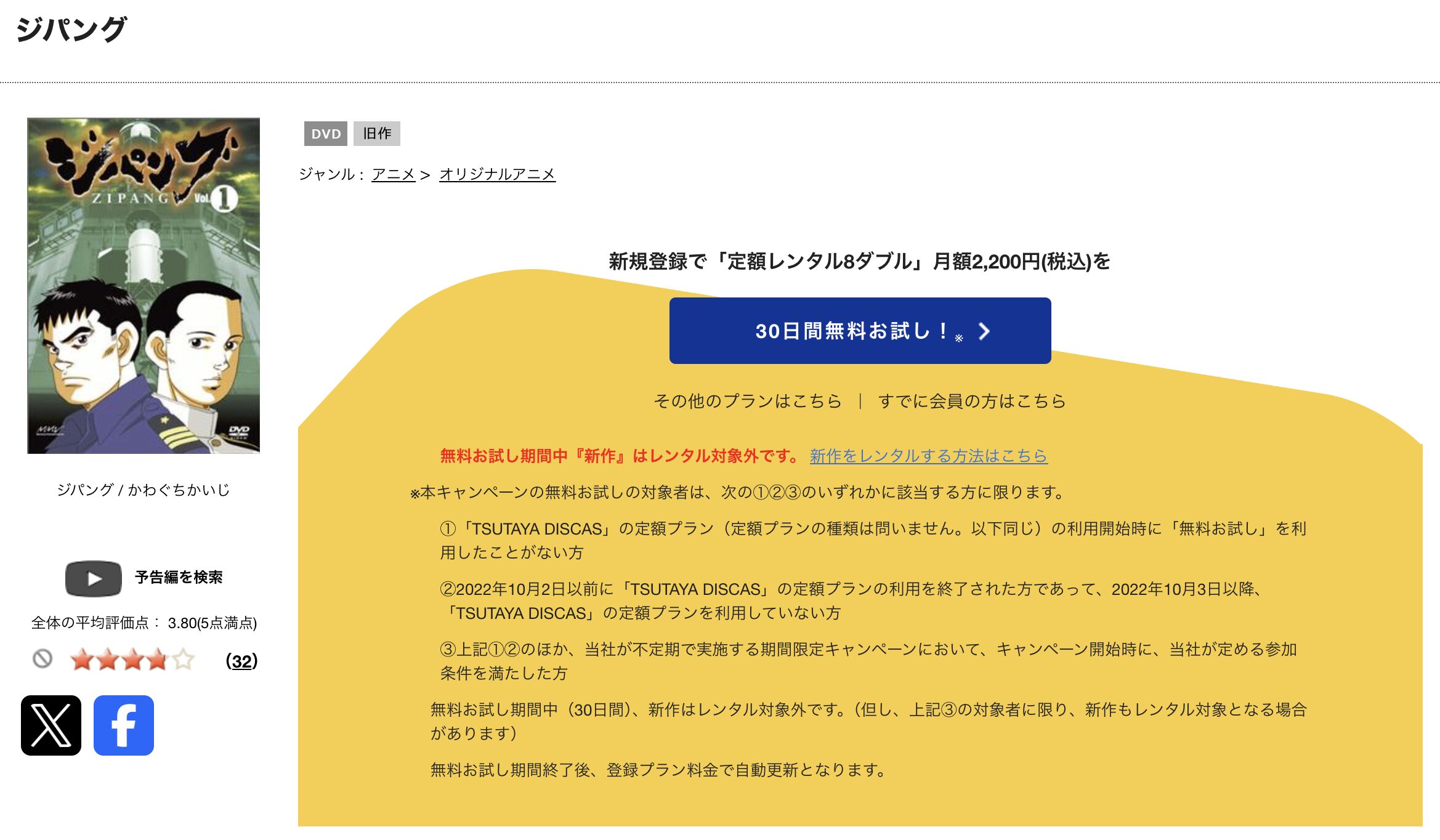
Task: Open the (32) reviews count link
Action: (241, 661)
